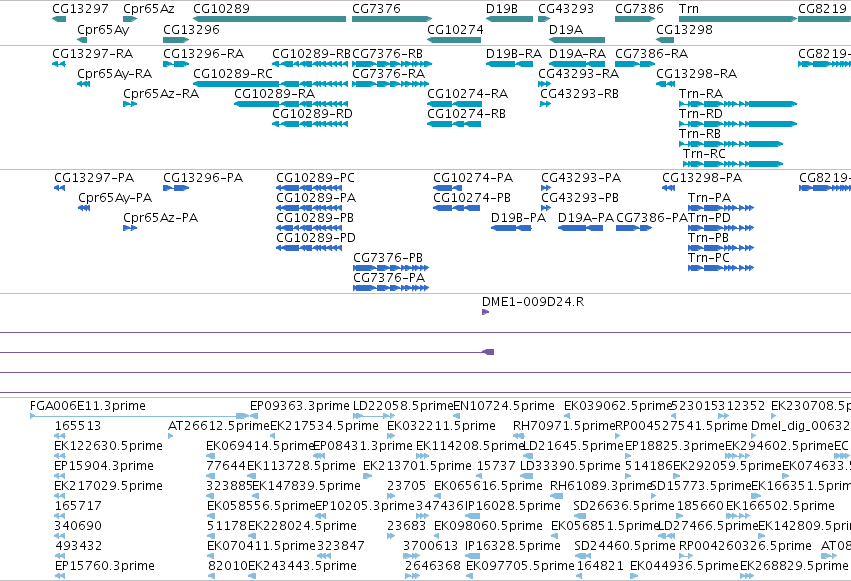
Task: Click transcript CG10289-RD label
Action: [312, 114]
